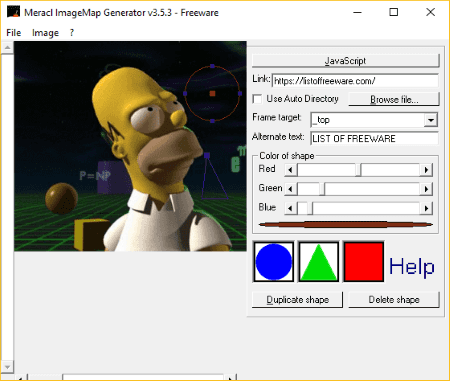Click the Link URL input field
The image size is (450, 381).
click(x=355, y=81)
